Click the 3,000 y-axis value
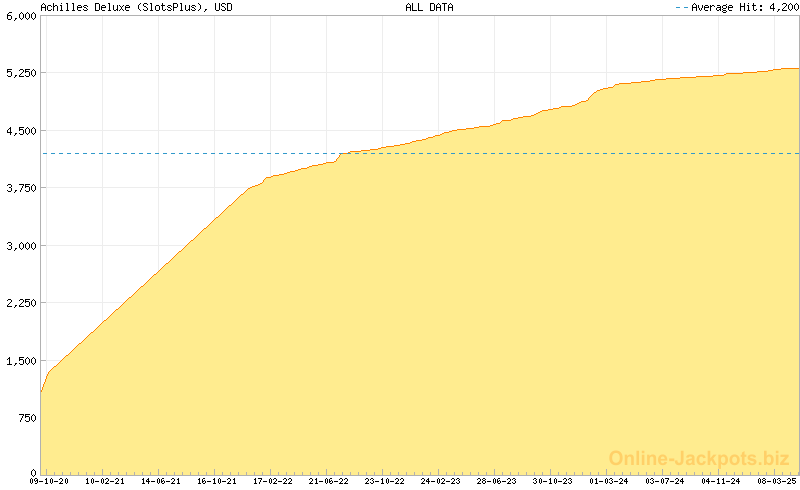This screenshot has height=490, width=800. (x=20, y=246)
